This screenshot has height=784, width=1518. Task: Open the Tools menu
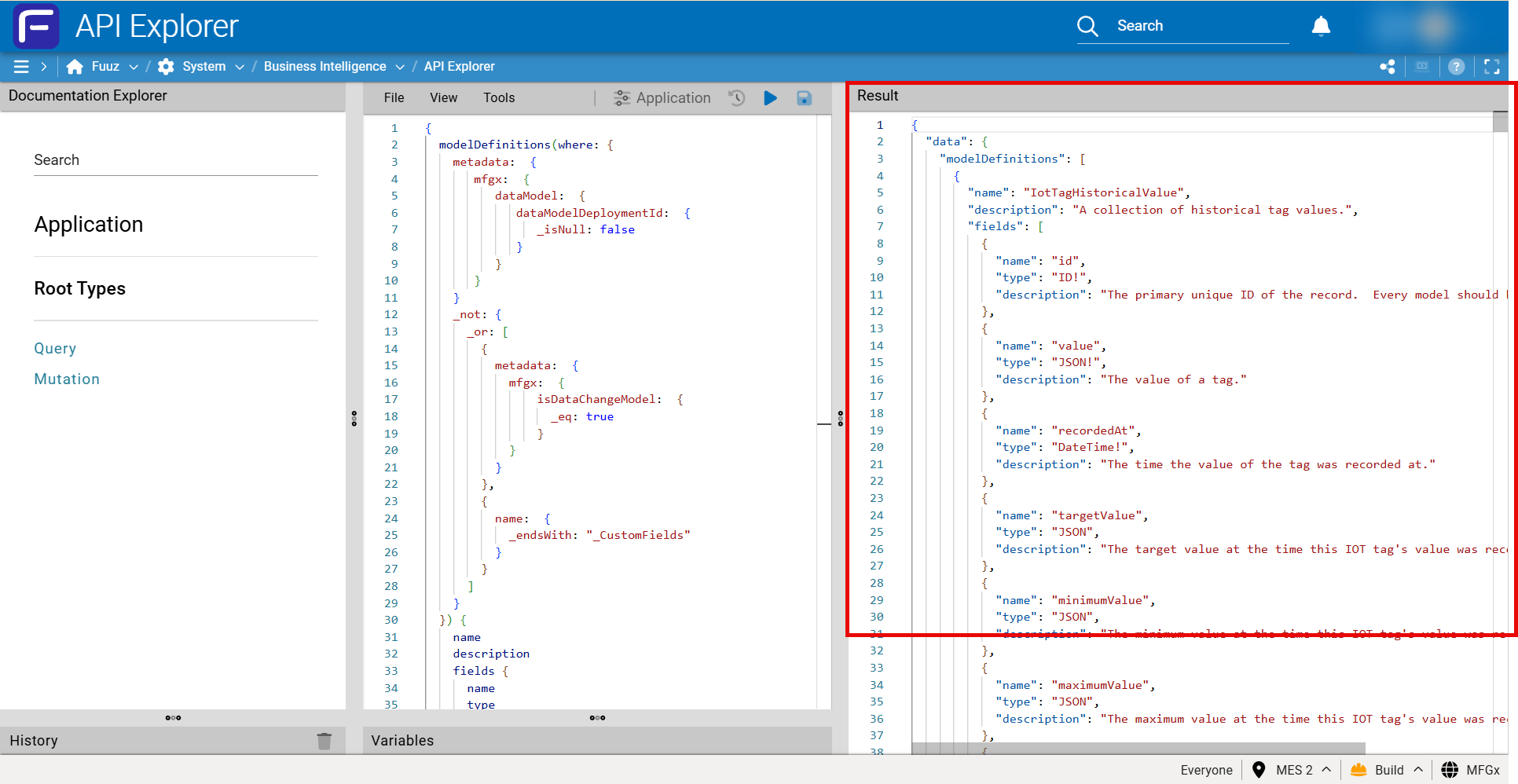click(x=499, y=97)
